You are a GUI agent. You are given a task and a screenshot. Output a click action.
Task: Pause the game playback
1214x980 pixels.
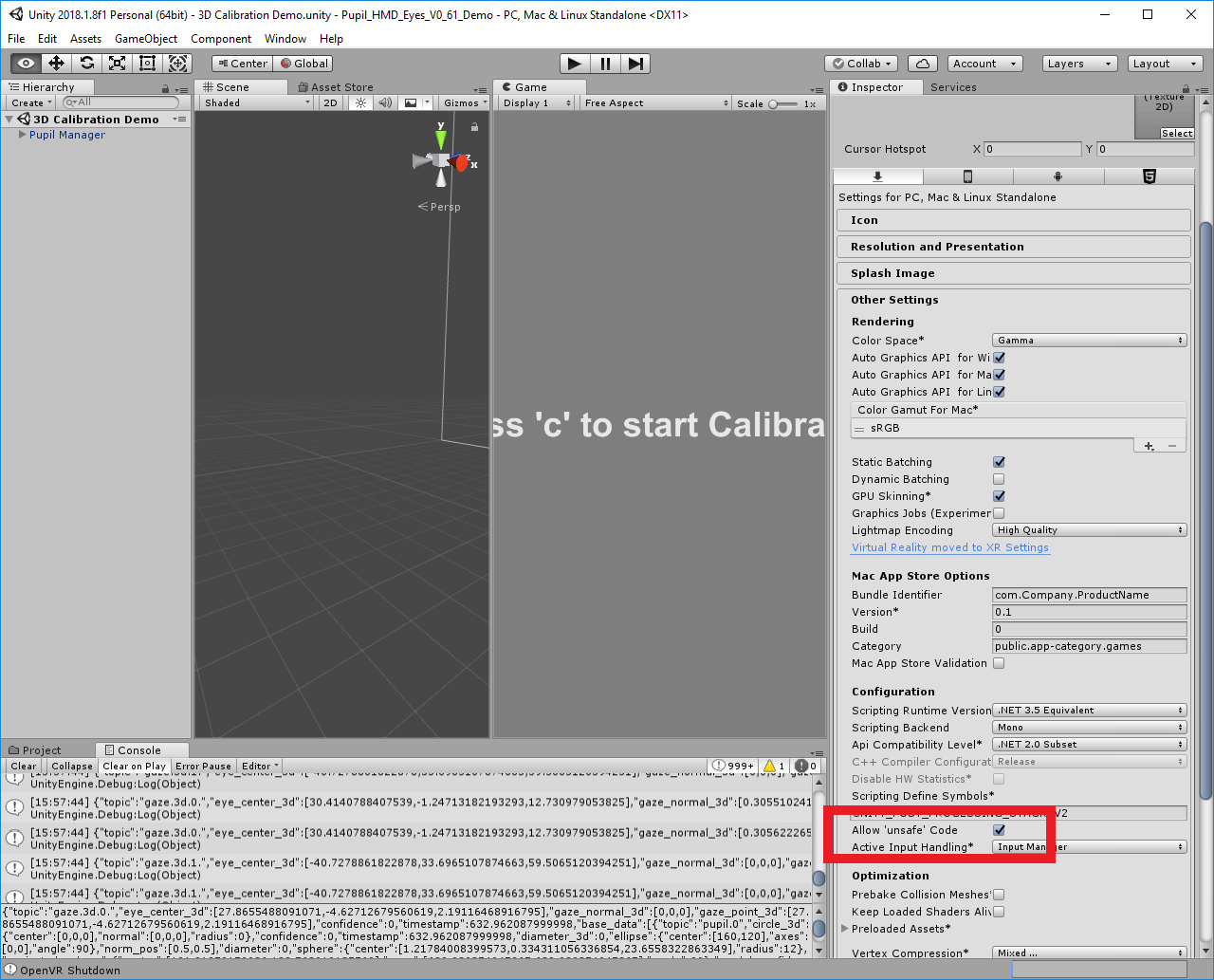[x=605, y=64]
